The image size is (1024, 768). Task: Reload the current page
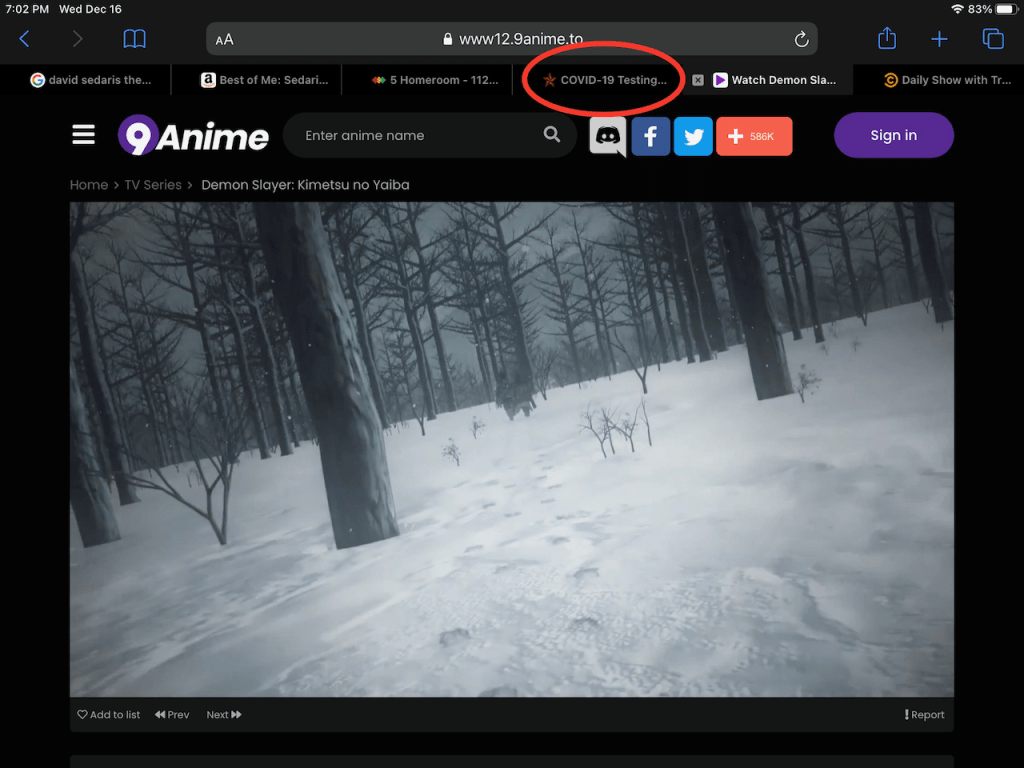click(801, 39)
